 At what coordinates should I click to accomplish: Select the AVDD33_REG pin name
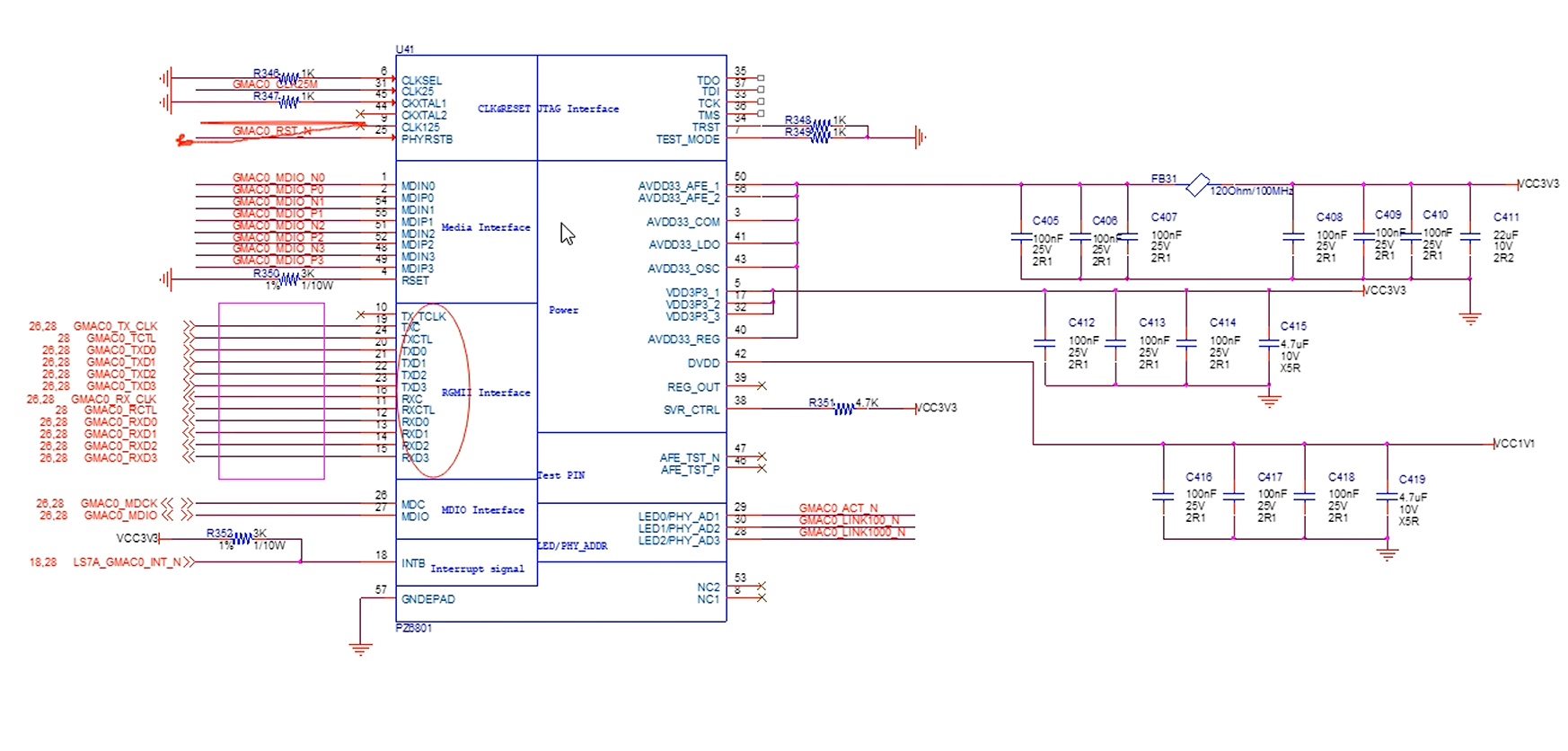click(683, 340)
